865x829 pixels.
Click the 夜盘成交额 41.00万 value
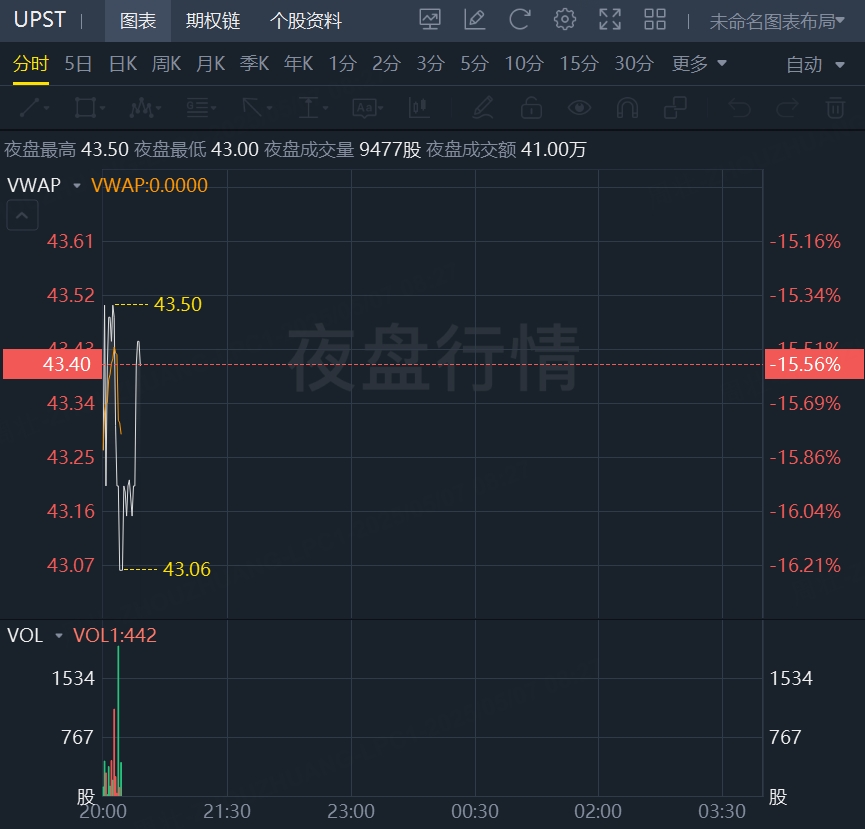coord(506,149)
